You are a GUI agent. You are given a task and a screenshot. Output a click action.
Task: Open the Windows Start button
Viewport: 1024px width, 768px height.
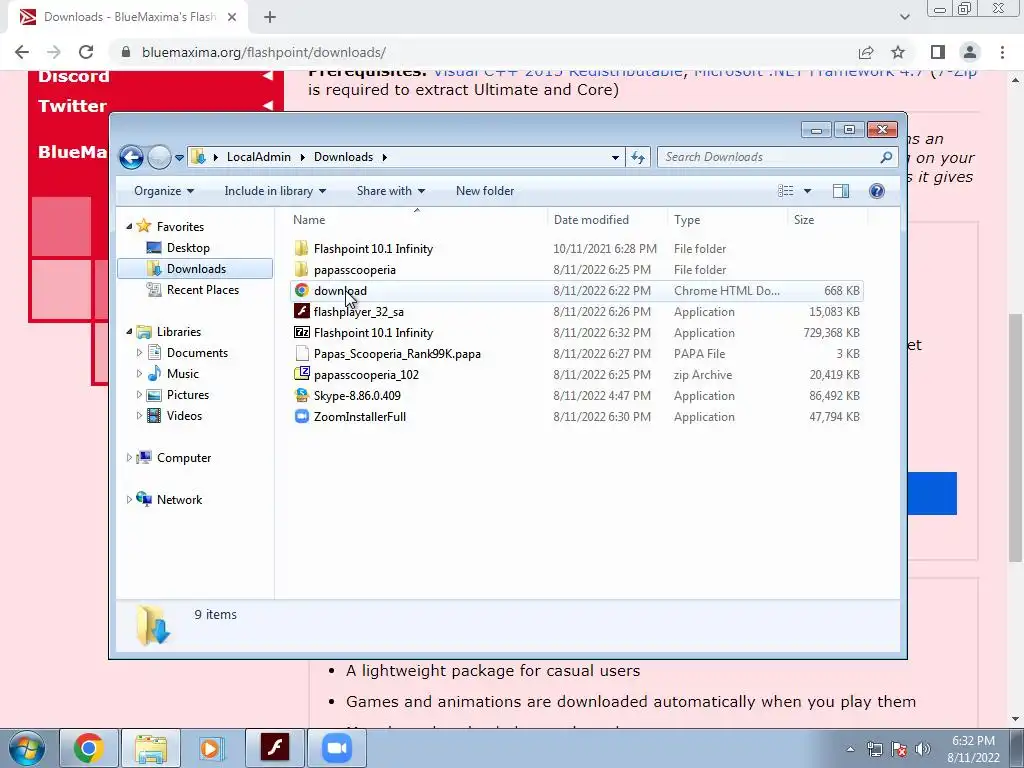pyautogui.click(x=26, y=748)
